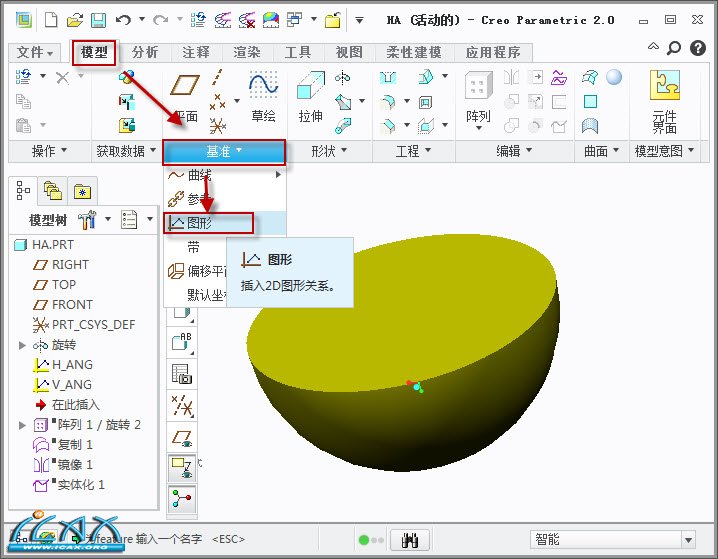
Task: Switch to the 工具 tab
Action: point(298,53)
